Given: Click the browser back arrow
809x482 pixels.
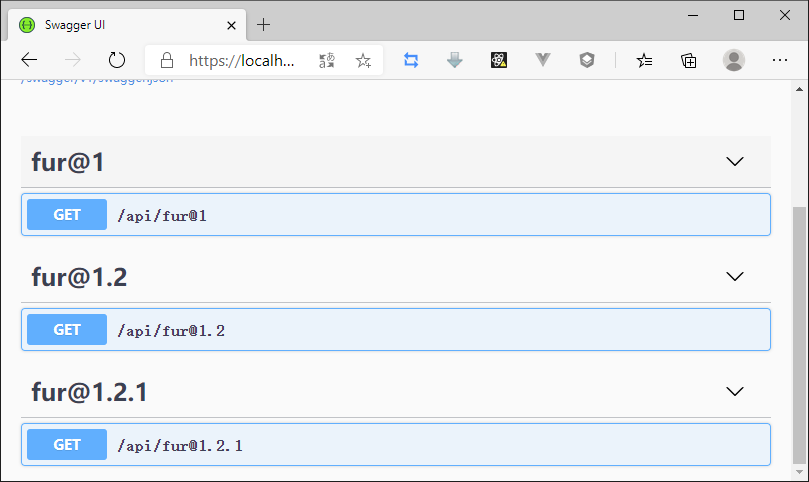Looking at the screenshot, I should [29, 60].
